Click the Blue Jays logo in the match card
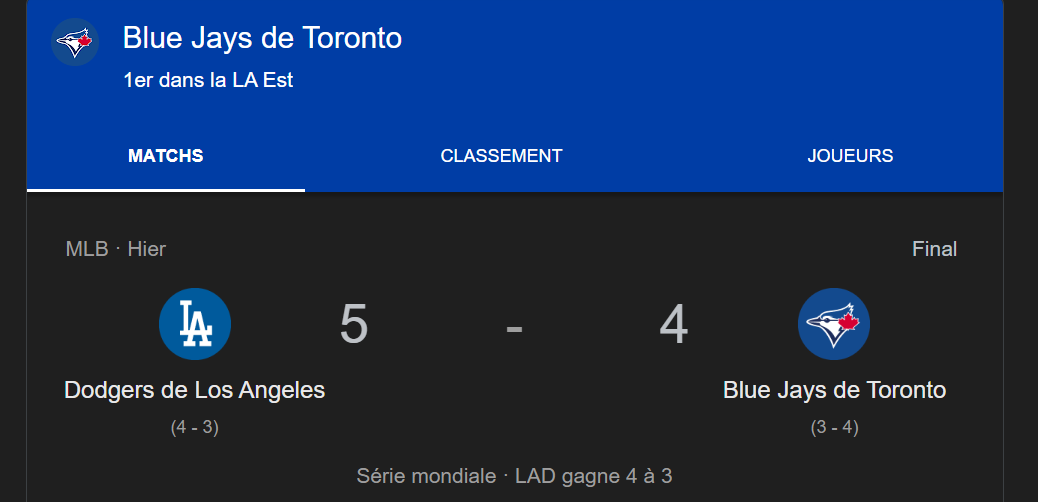 [834, 324]
